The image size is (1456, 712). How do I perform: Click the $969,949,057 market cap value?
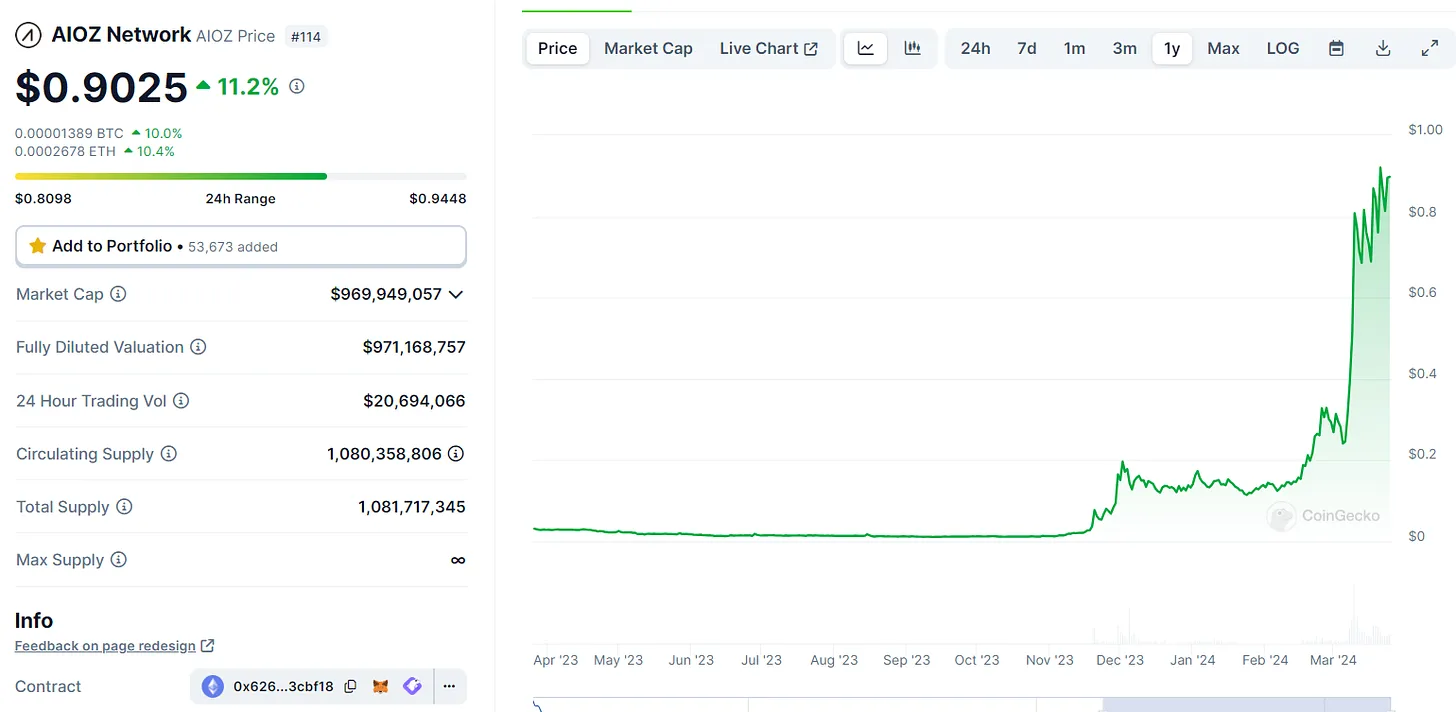pos(386,294)
